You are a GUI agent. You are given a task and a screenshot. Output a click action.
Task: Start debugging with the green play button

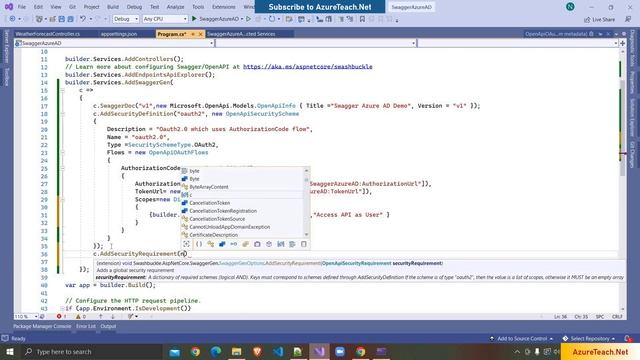(x=194, y=19)
